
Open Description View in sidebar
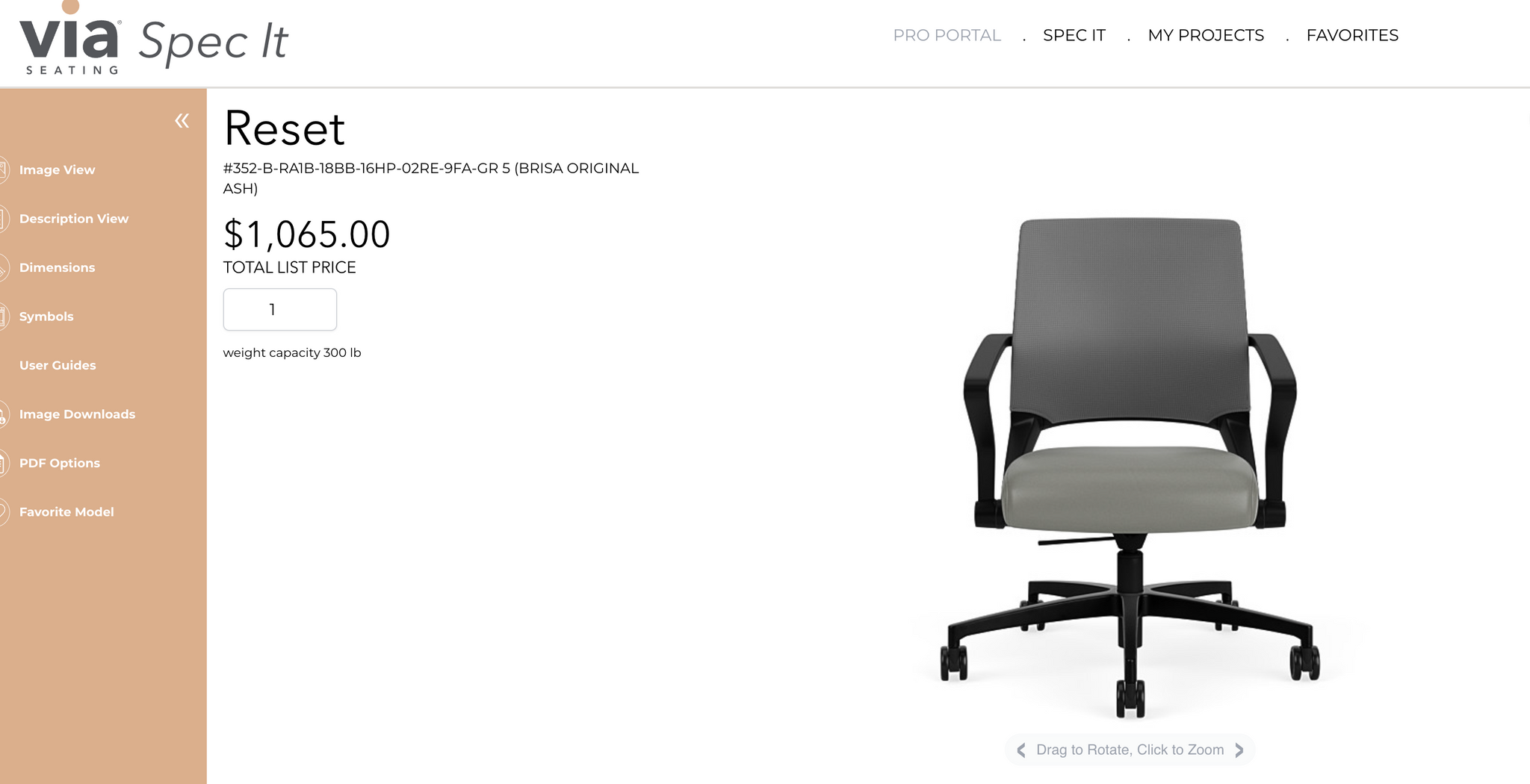tap(74, 219)
